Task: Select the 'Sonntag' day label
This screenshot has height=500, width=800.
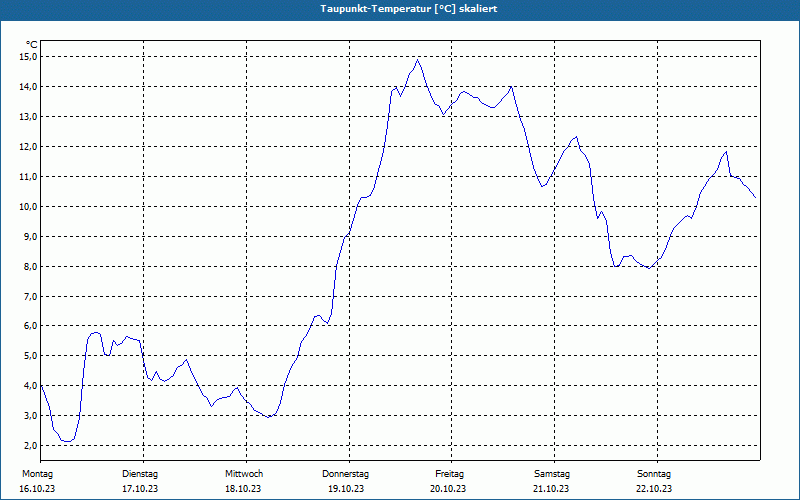Action: tap(654, 474)
